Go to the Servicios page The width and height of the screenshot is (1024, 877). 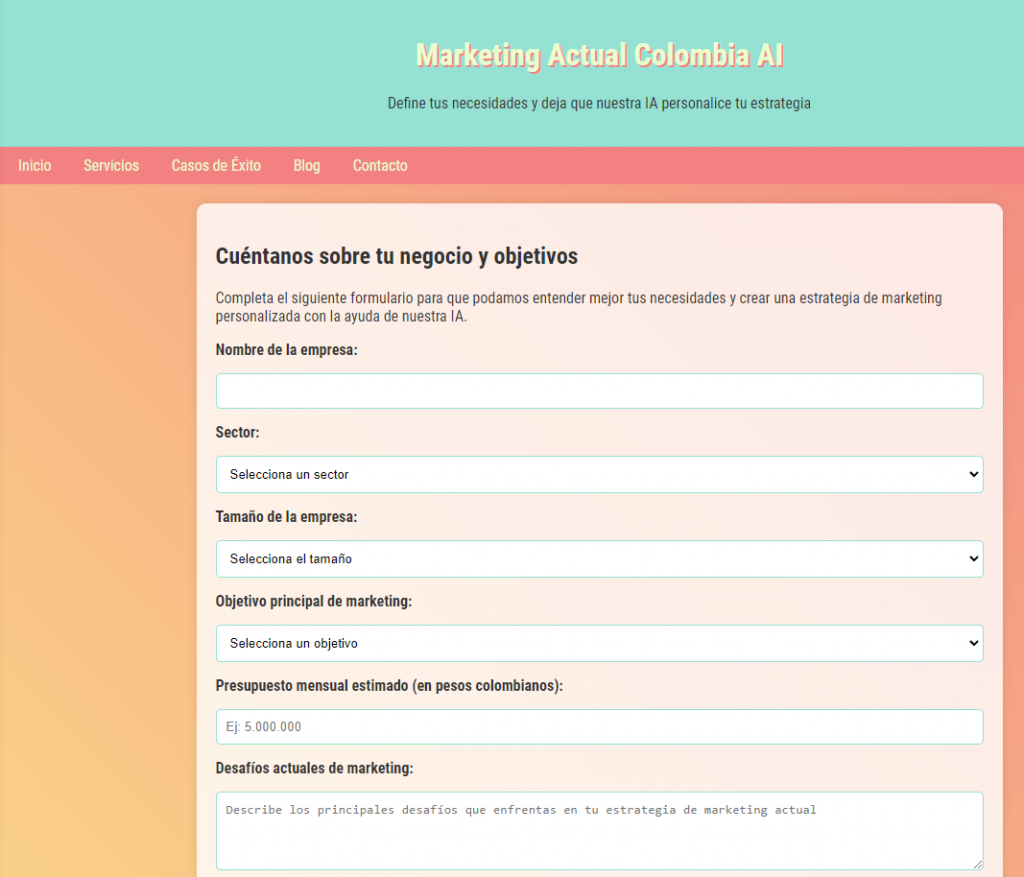click(111, 165)
